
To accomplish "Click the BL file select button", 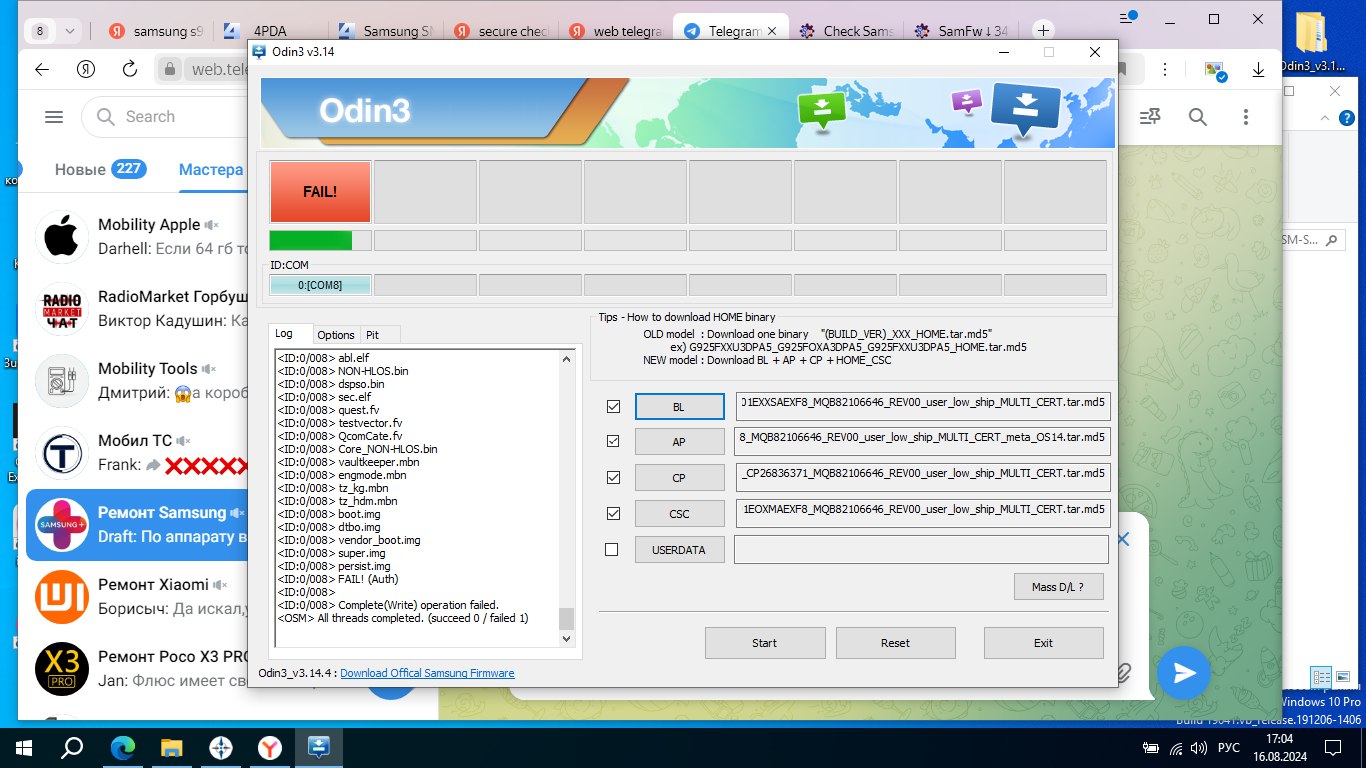I will (679, 406).
